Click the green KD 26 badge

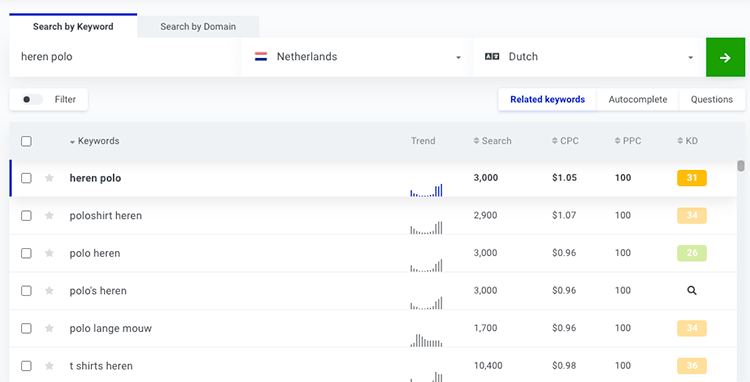pyautogui.click(x=692, y=253)
